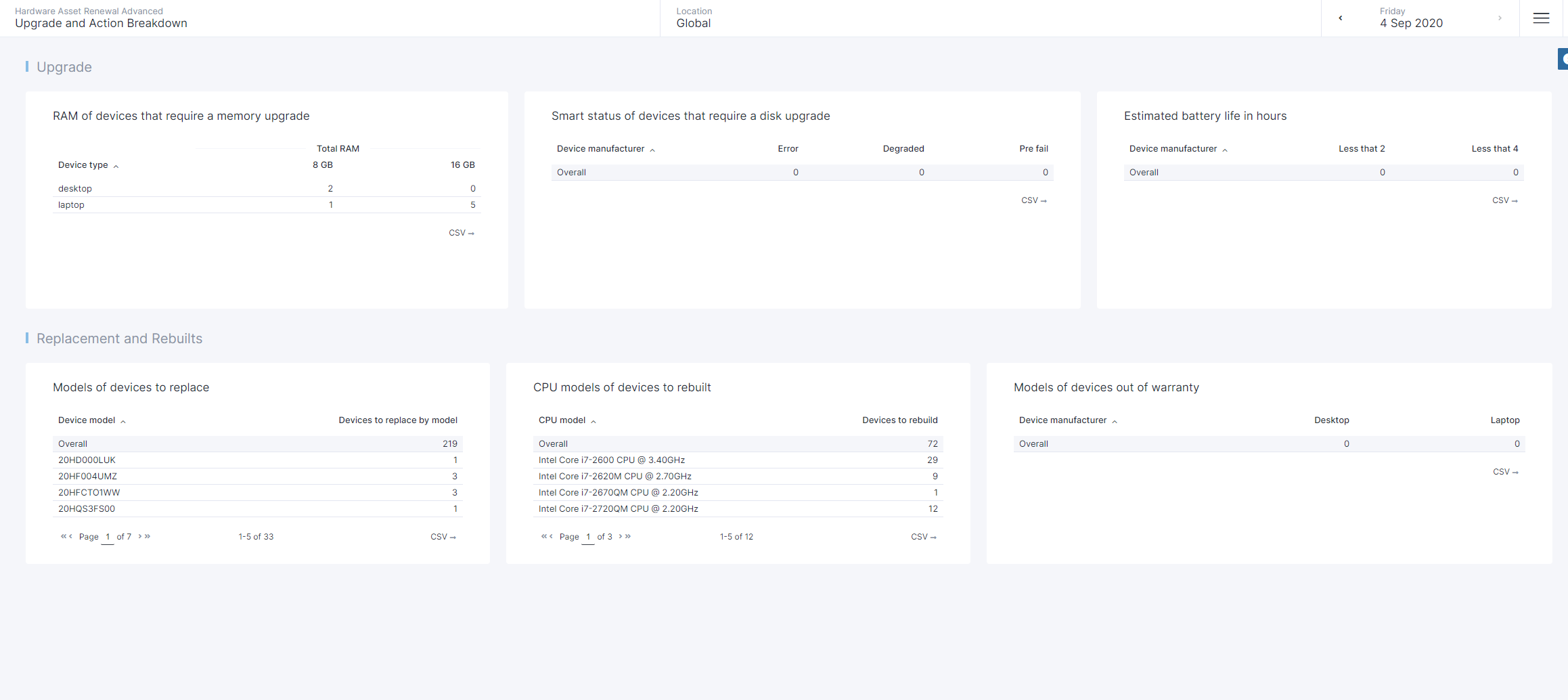Sort by Device type in RAM table
The height and width of the screenshot is (700, 1568).
(x=83, y=165)
